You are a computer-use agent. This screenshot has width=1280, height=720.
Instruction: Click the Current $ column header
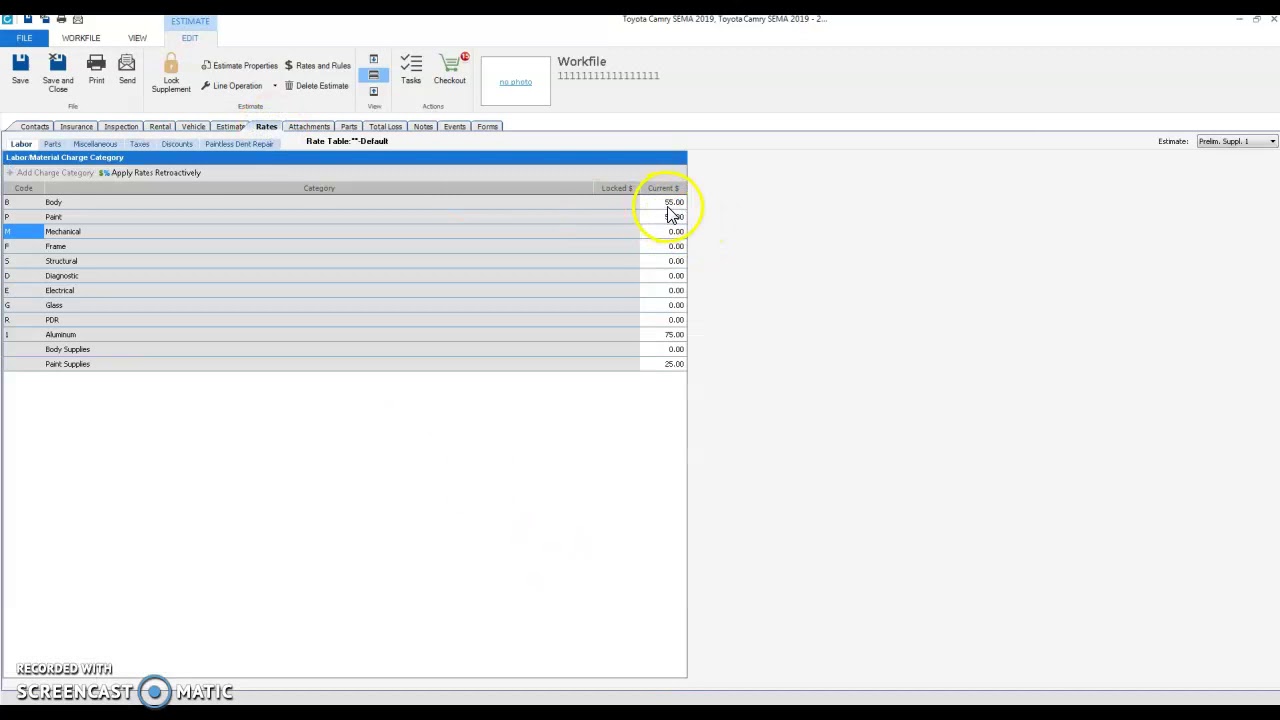663,188
